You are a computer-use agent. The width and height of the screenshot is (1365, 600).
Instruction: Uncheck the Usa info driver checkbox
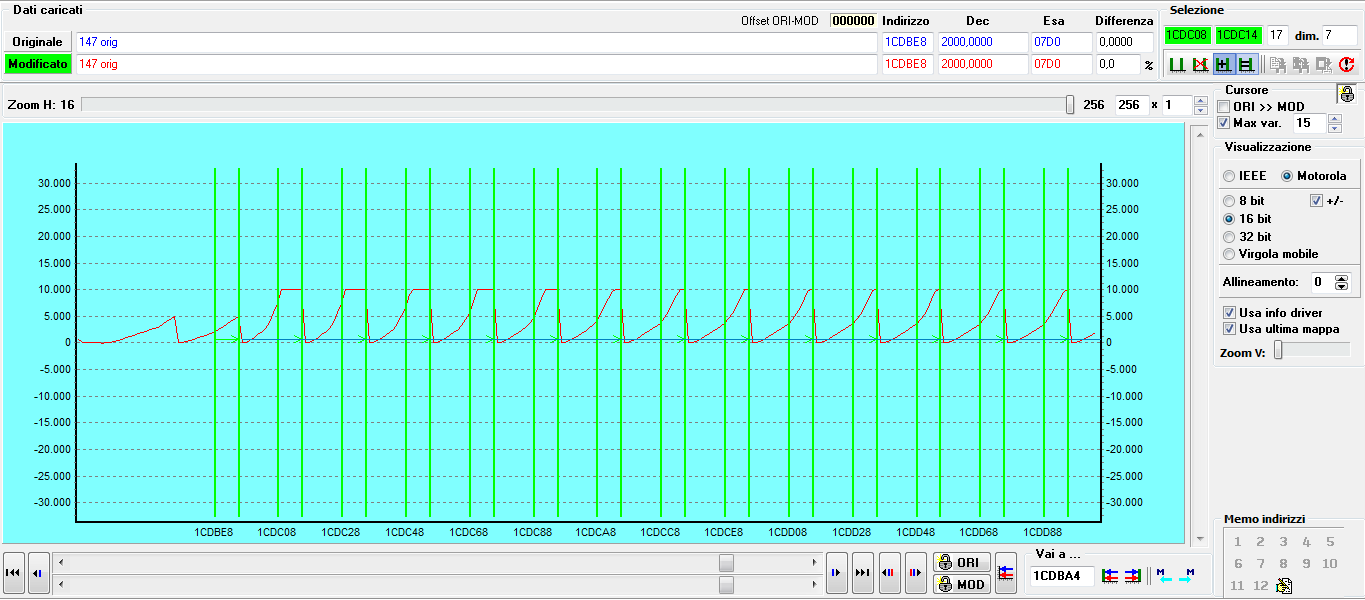pos(1229,313)
